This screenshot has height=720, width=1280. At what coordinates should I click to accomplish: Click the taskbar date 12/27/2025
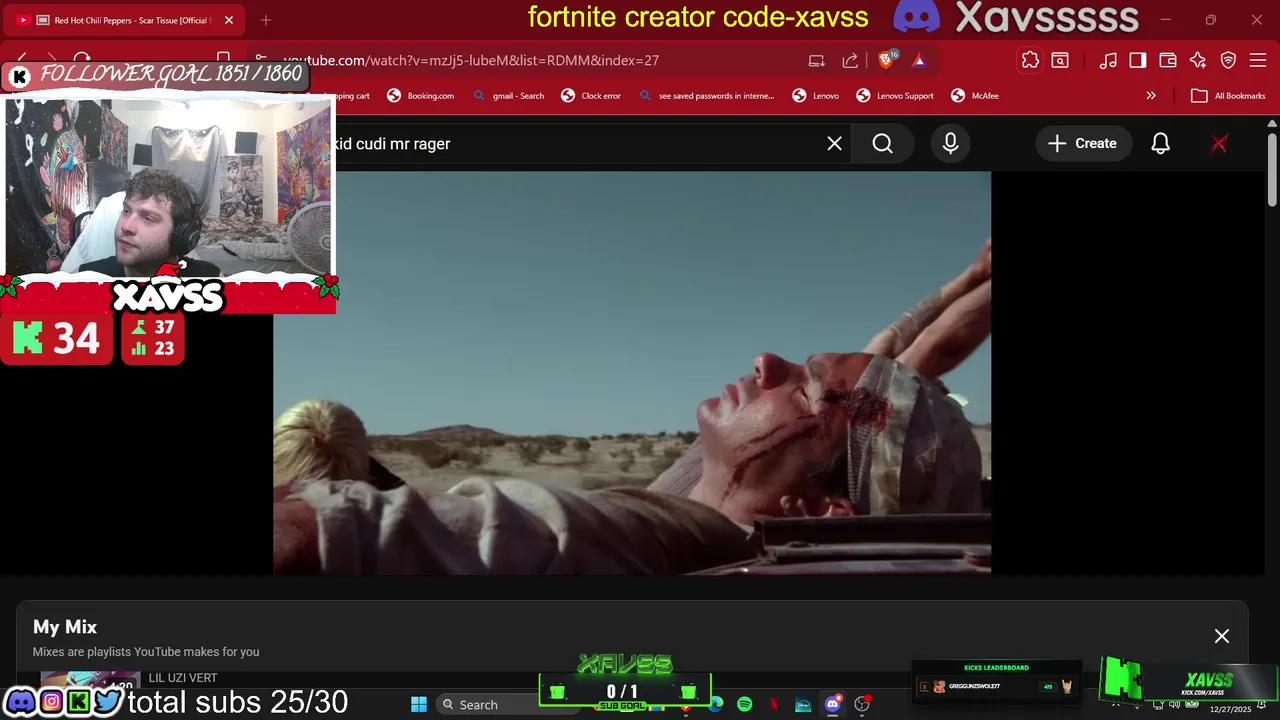point(1230,709)
